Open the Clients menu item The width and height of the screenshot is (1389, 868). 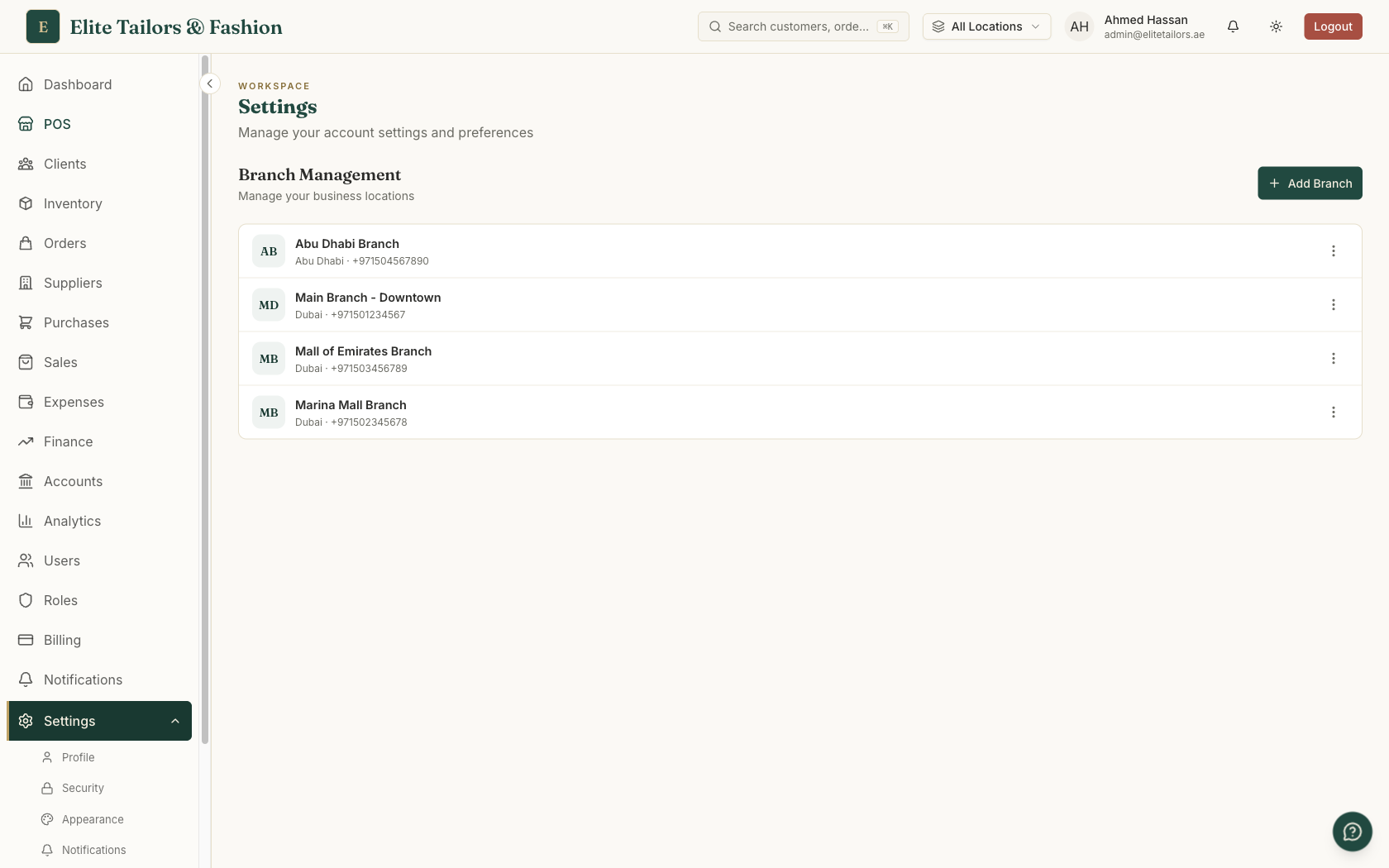tap(99, 164)
